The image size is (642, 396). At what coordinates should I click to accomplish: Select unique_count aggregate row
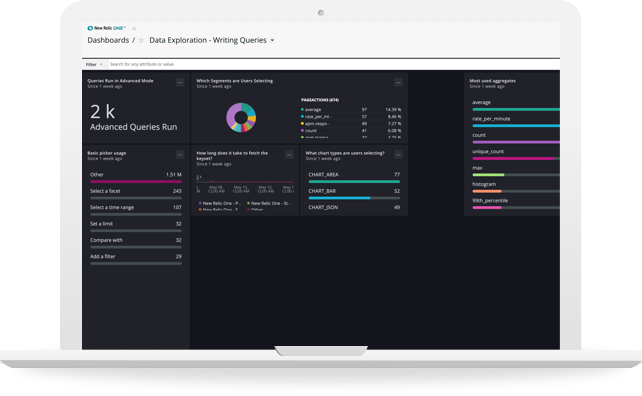point(516,154)
